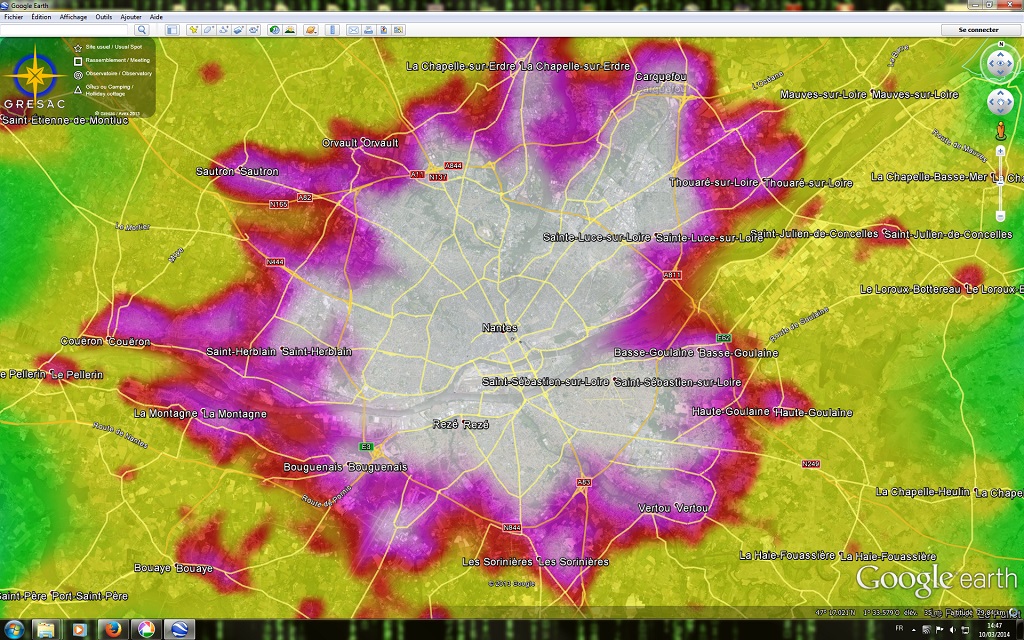Click the A811 road shield
The height and width of the screenshot is (640, 1024).
pyautogui.click(x=672, y=275)
